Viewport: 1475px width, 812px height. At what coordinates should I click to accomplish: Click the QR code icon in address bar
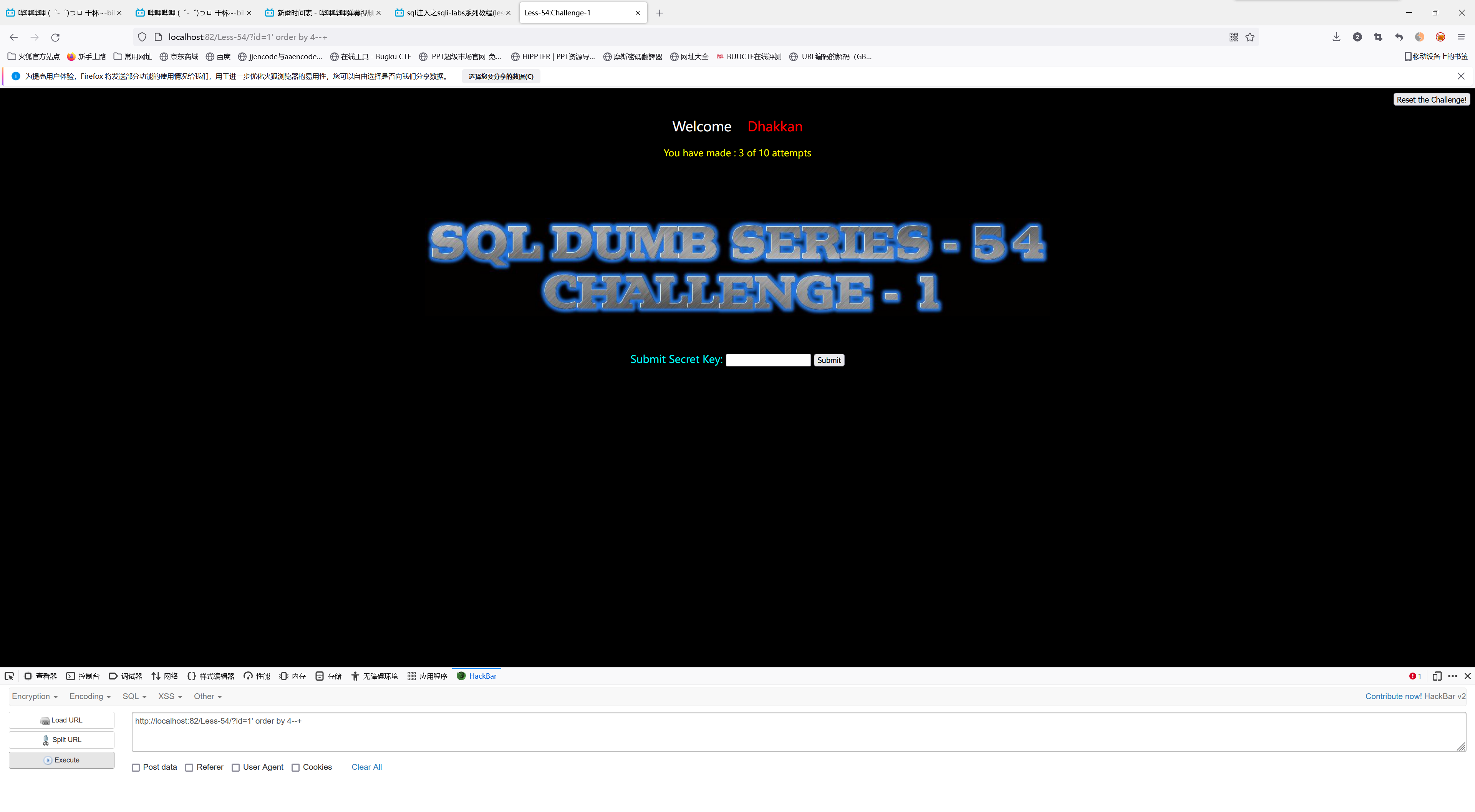[1233, 37]
